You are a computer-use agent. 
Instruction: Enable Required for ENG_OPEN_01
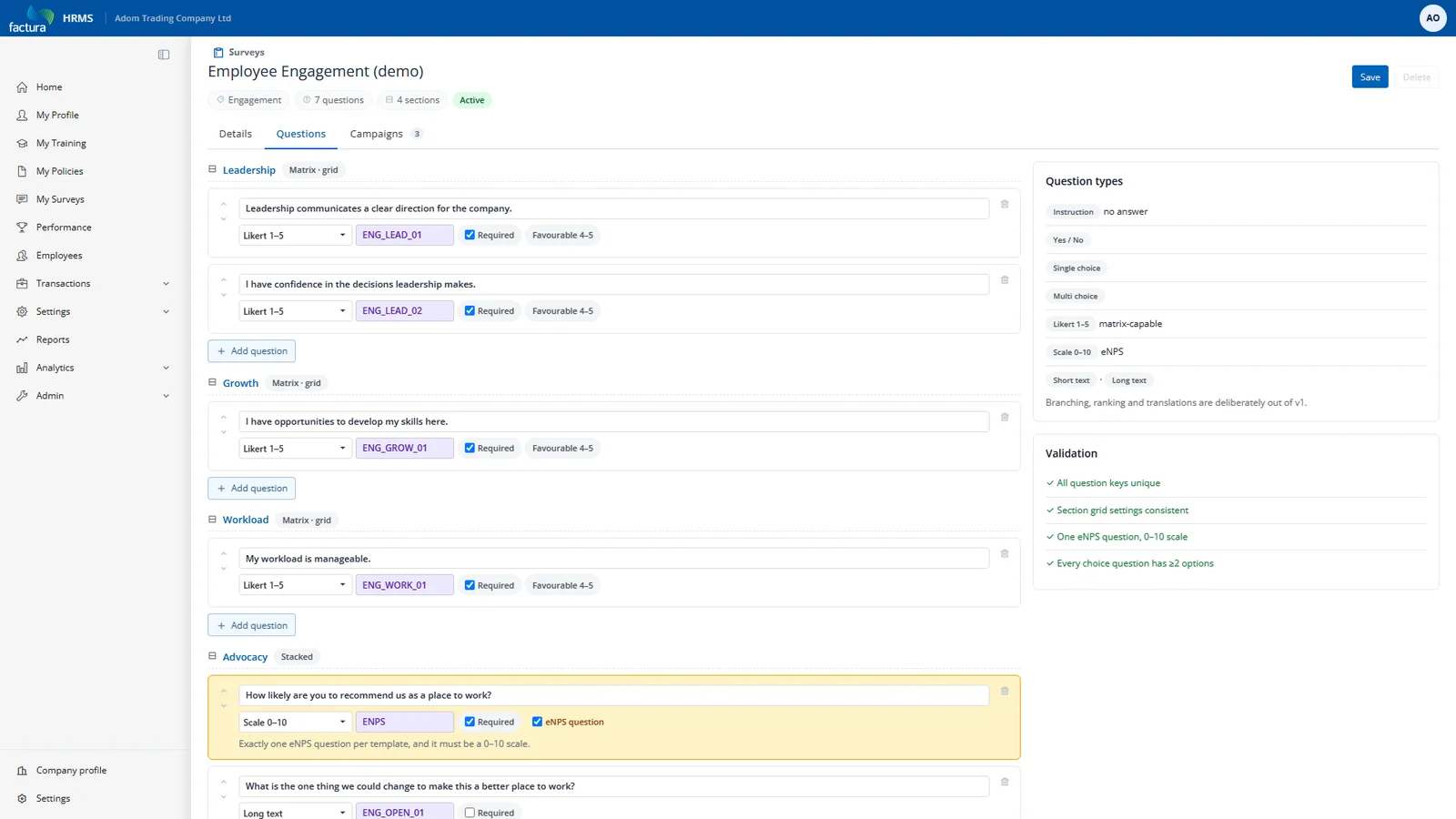point(470,813)
